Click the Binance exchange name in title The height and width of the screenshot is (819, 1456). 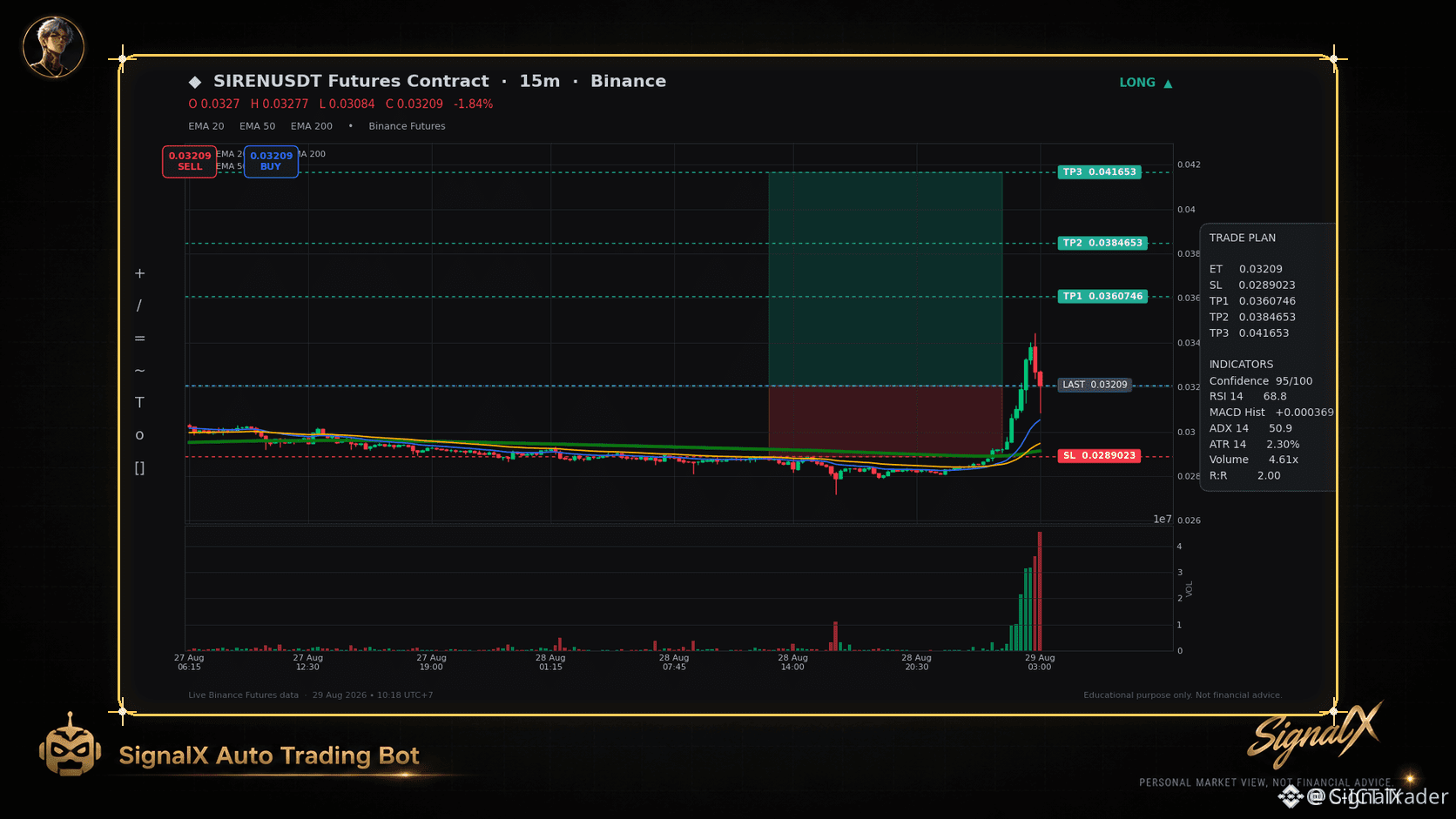[628, 81]
